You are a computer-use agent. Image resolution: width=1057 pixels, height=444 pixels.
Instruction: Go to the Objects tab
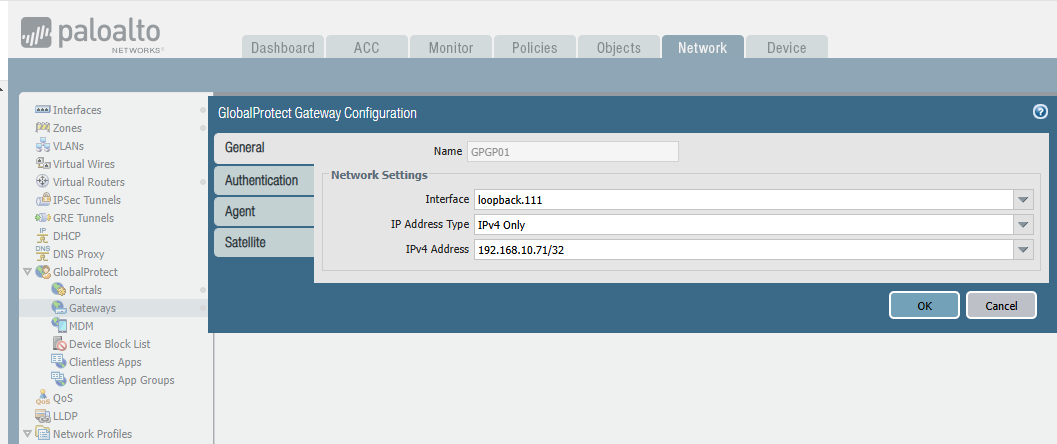click(619, 48)
